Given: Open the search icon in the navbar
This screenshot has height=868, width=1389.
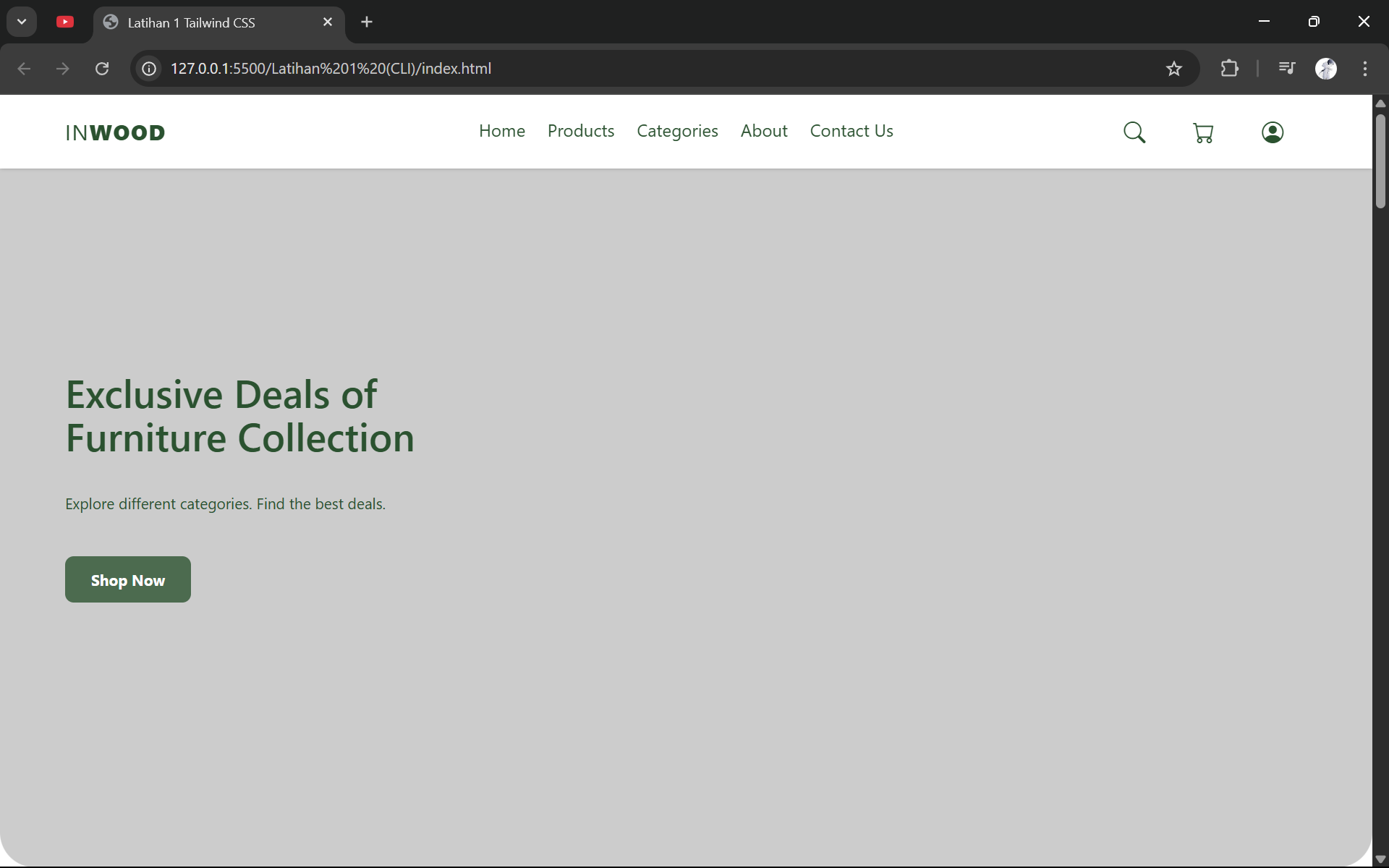Looking at the screenshot, I should coord(1134,132).
